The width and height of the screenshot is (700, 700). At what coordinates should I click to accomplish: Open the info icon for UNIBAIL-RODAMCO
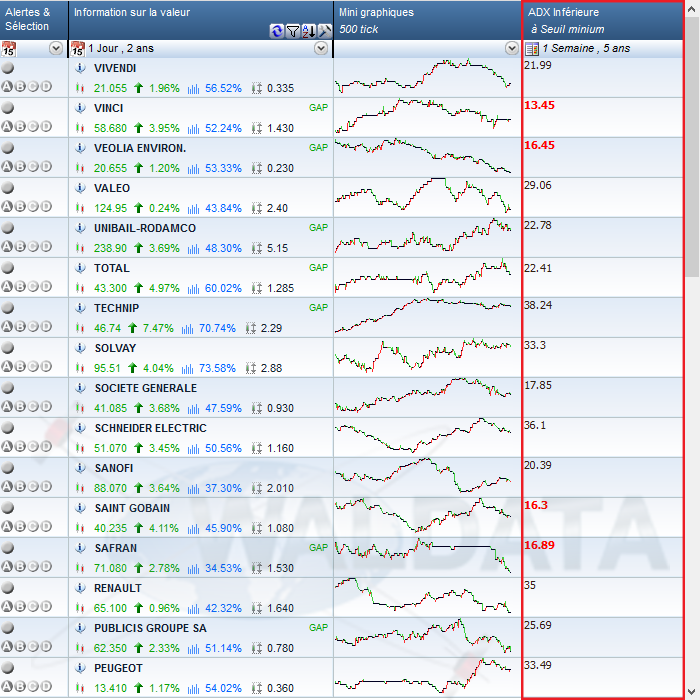coord(80,228)
